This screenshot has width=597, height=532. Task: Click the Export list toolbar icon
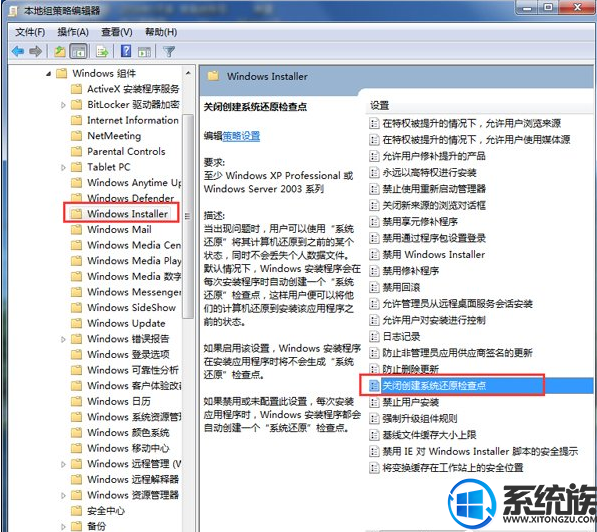point(102,51)
